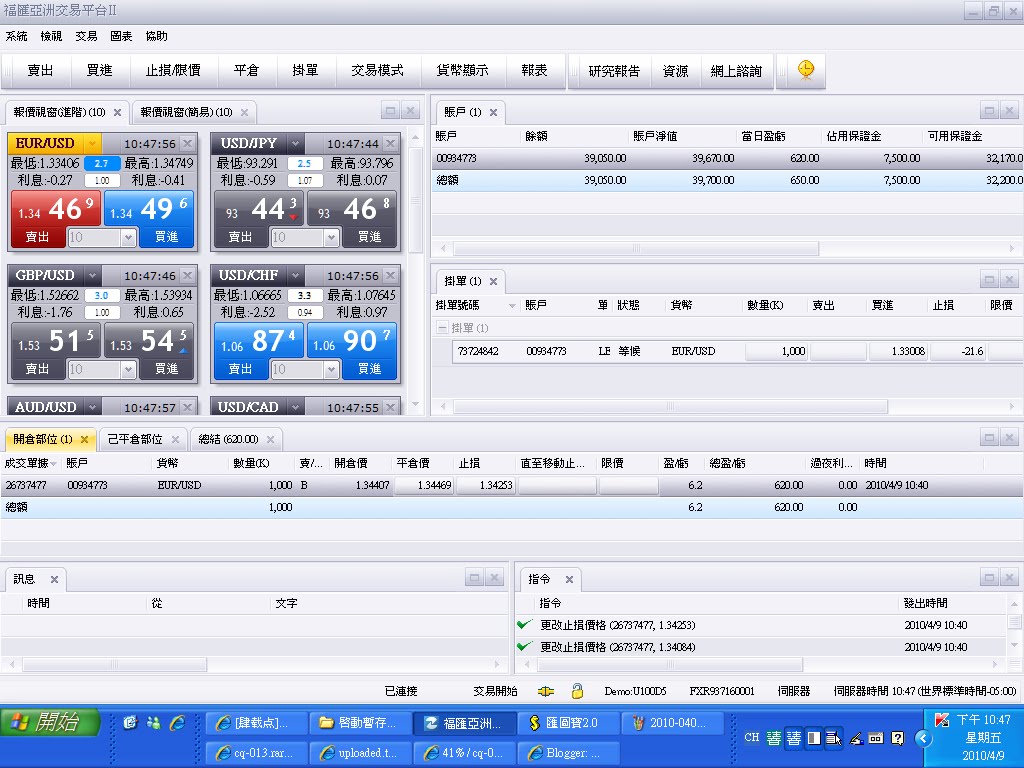The image size is (1024, 768).
Task: Open GBP/USD lot size dropdown
Action: pyautogui.click(x=128, y=370)
